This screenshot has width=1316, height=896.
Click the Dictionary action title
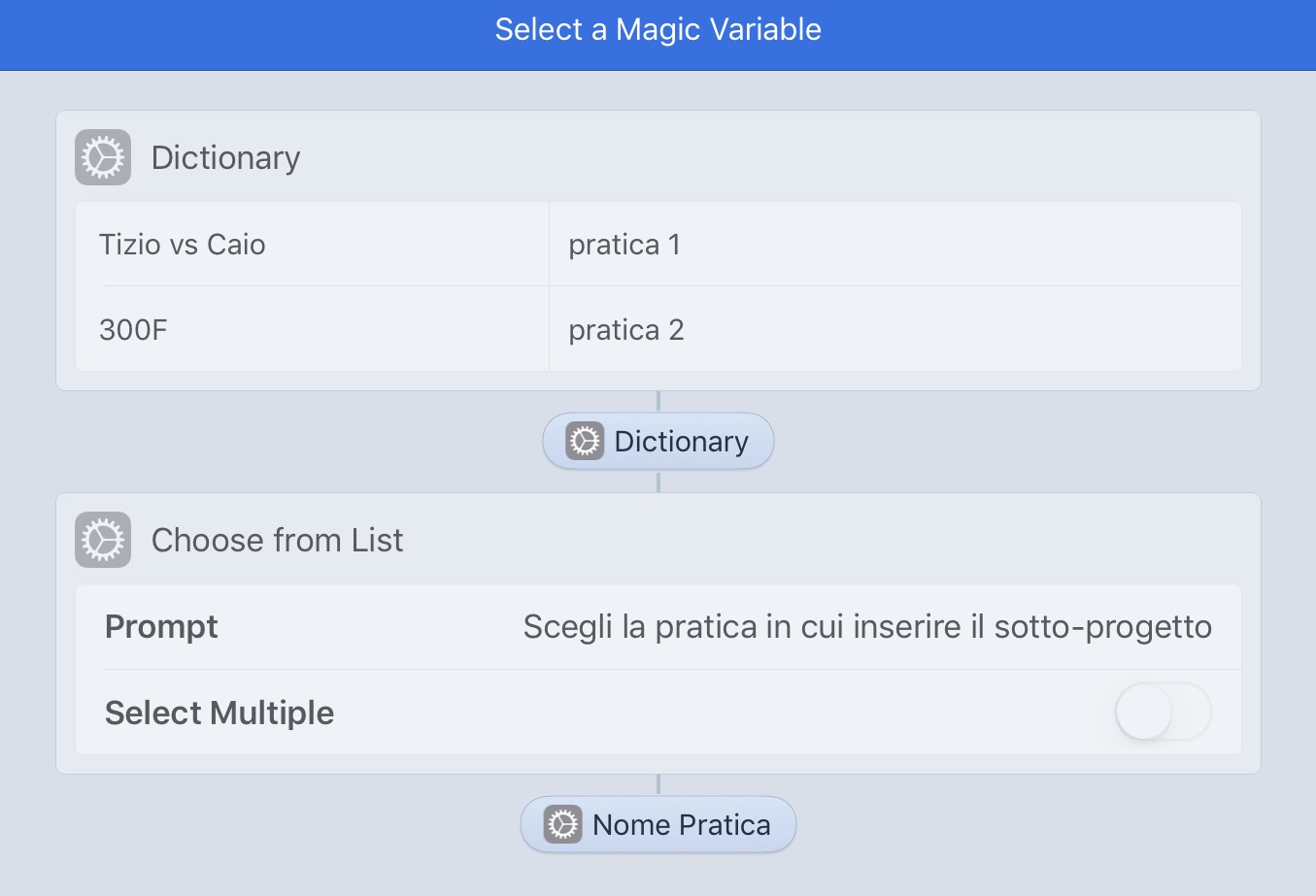225,157
